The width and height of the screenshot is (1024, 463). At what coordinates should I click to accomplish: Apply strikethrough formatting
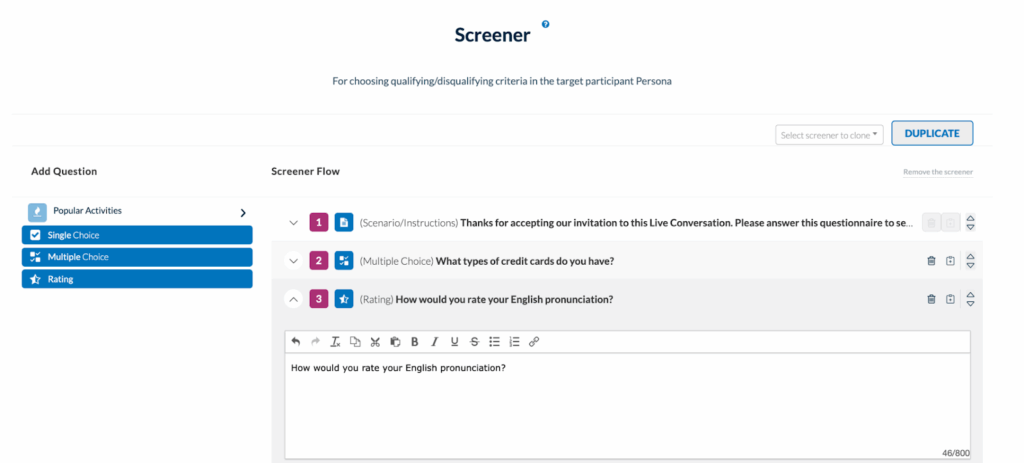474,342
